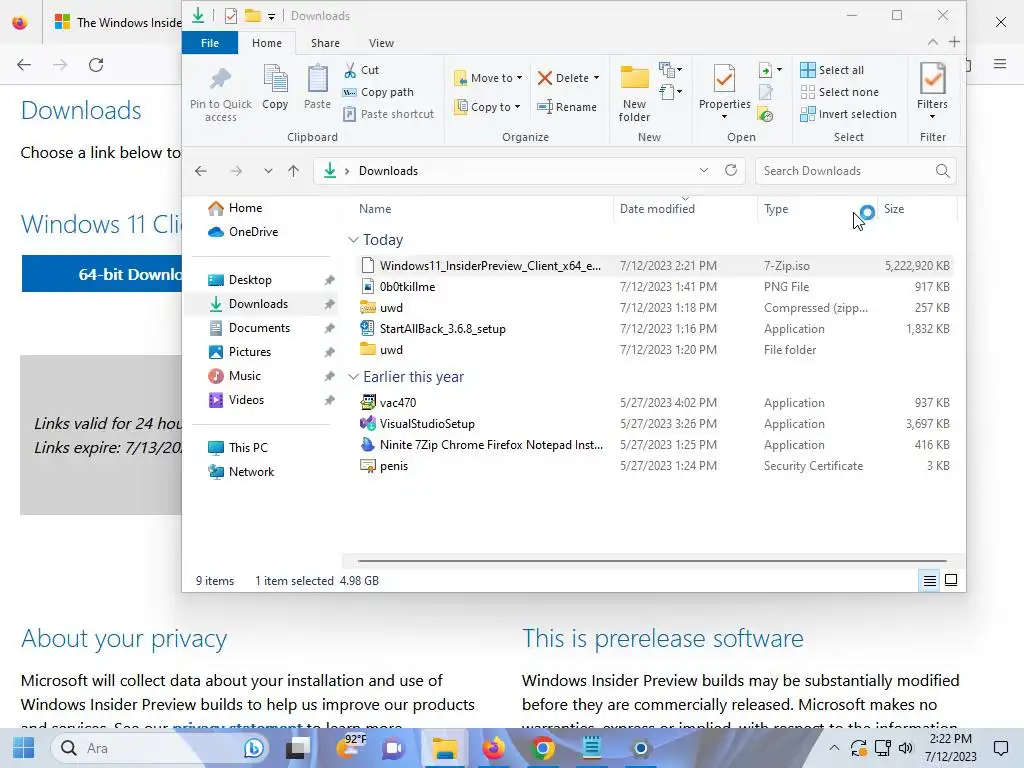The image size is (1024, 768).
Task: Select the VisualStudioSetup application
Action: tap(427, 423)
